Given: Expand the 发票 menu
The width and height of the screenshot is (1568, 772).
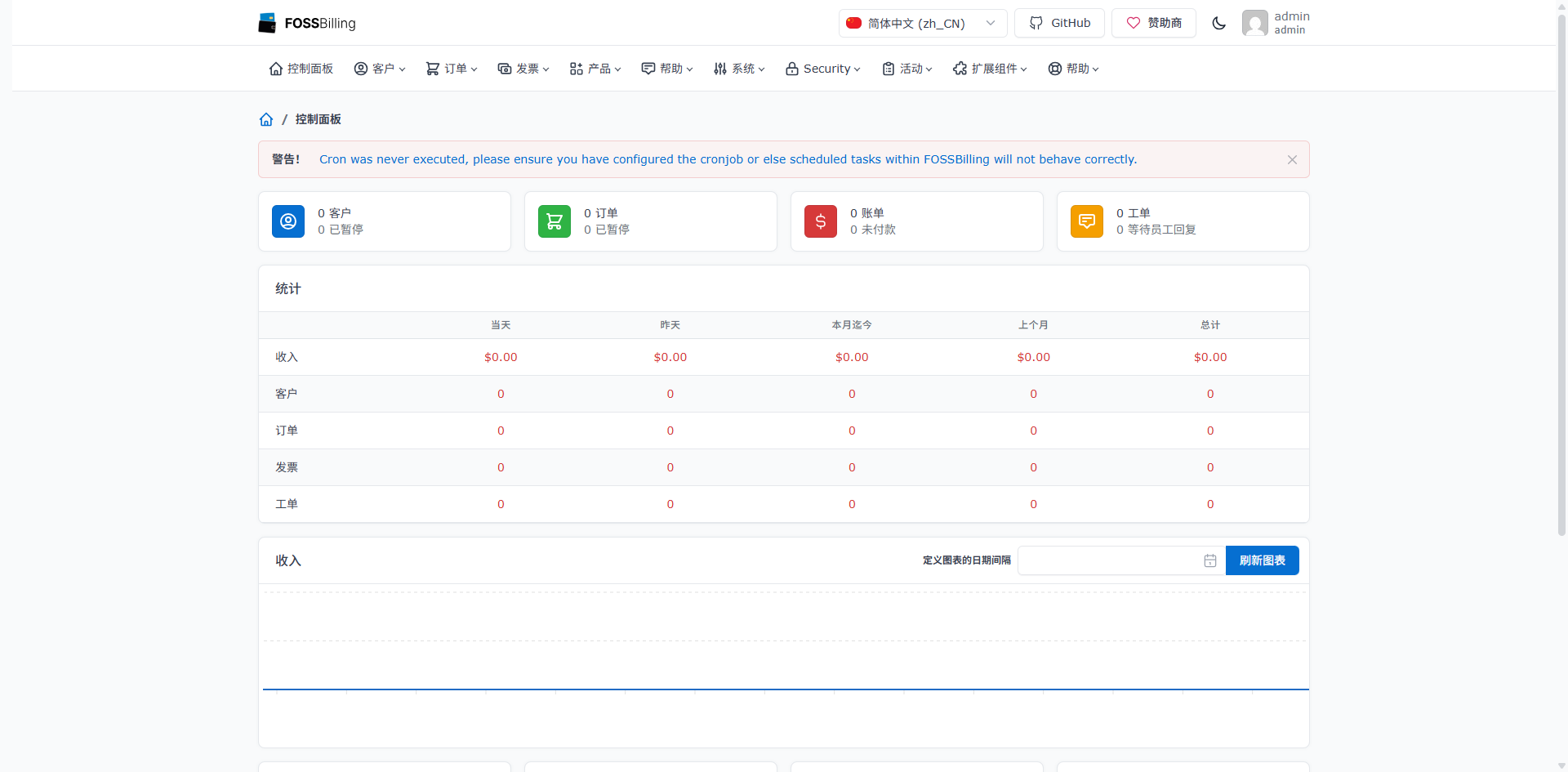Looking at the screenshot, I should [523, 69].
